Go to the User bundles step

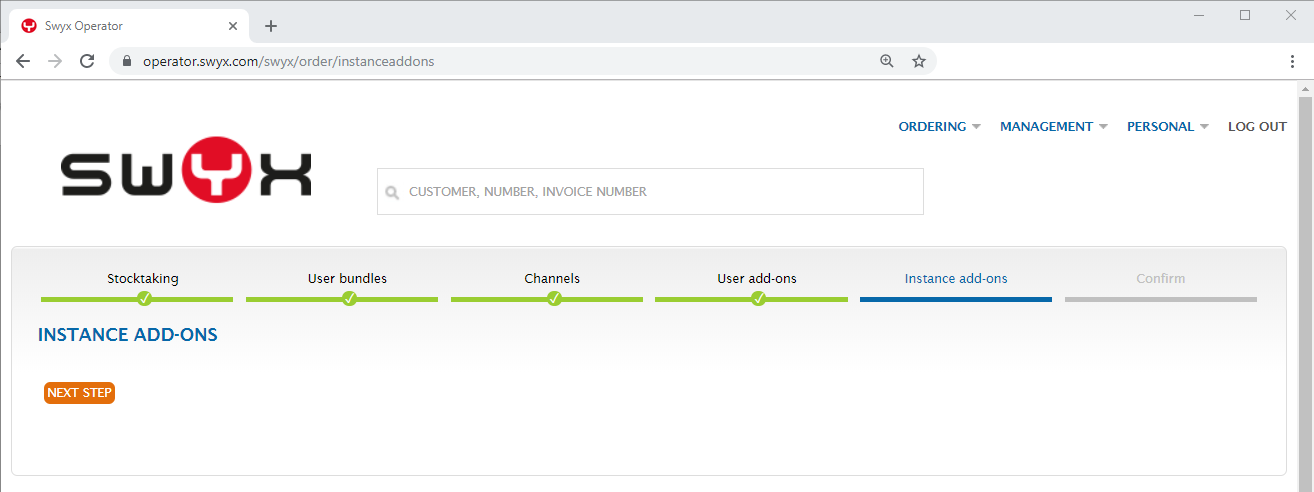[x=347, y=279]
